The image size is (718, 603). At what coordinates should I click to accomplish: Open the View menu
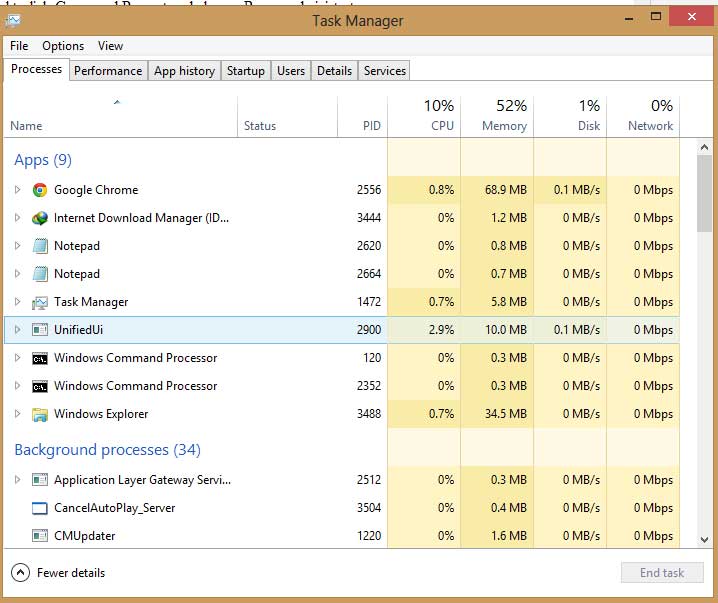coord(110,46)
